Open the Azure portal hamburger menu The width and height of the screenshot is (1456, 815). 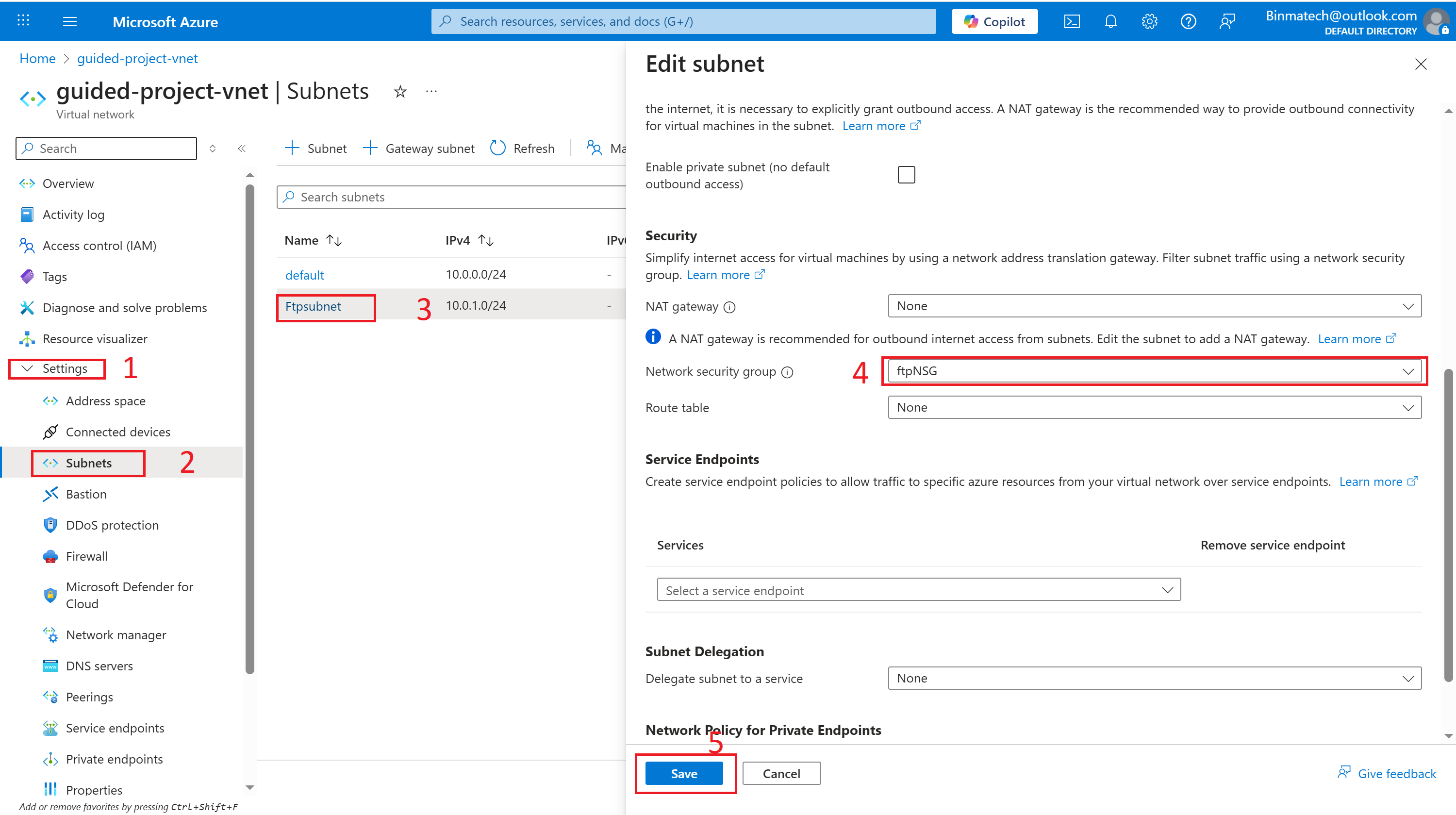(x=69, y=21)
